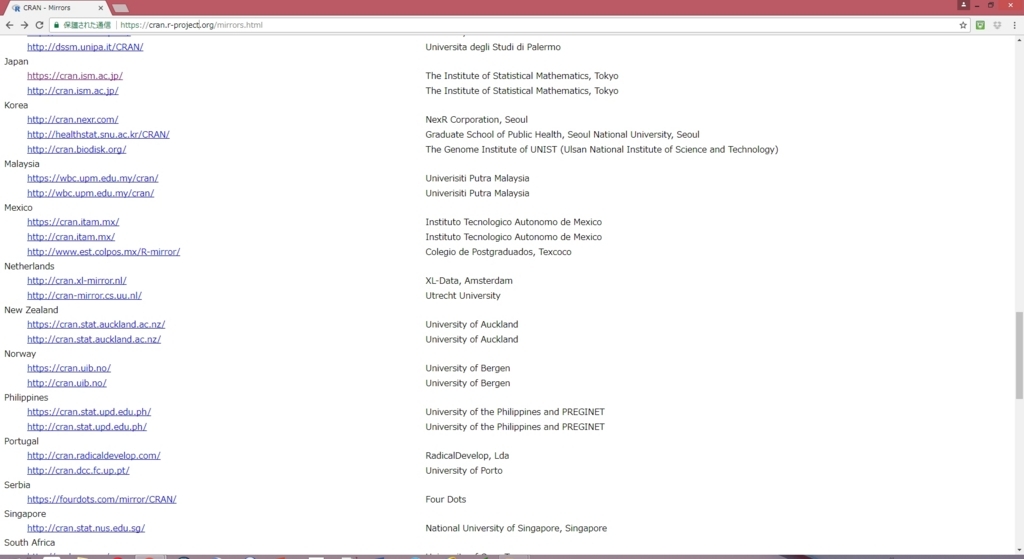
Task: Open http://cran-mirror.cs.uu.nl/ link
Action: click(x=84, y=296)
